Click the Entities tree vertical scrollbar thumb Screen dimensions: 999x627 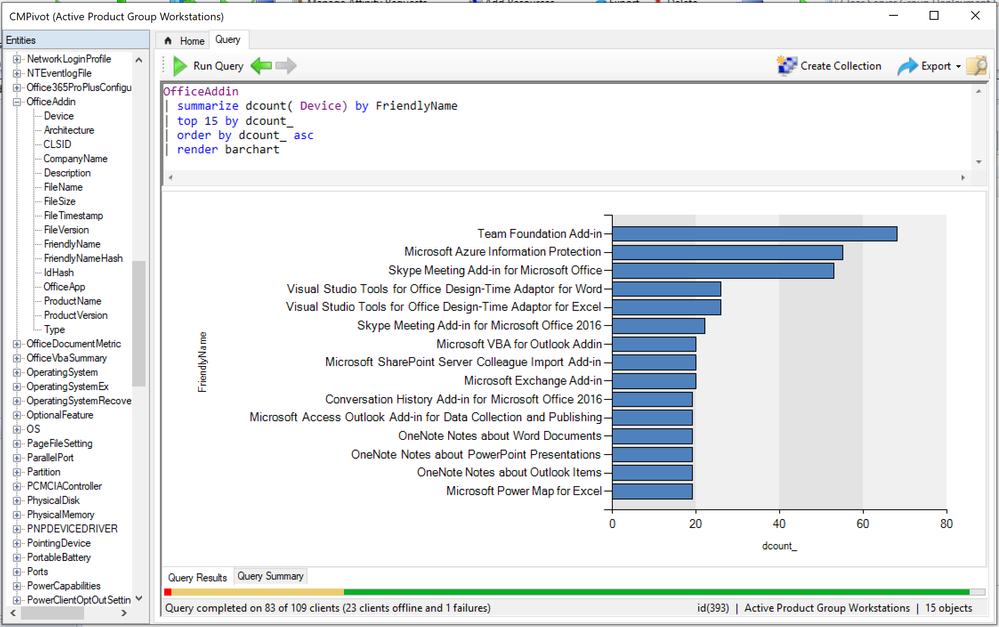coord(139,323)
